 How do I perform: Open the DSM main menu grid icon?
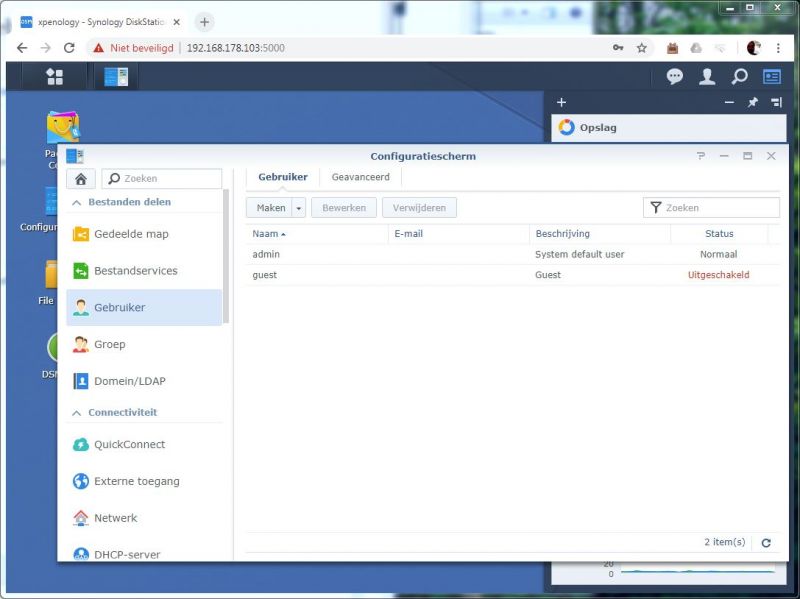[55, 77]
